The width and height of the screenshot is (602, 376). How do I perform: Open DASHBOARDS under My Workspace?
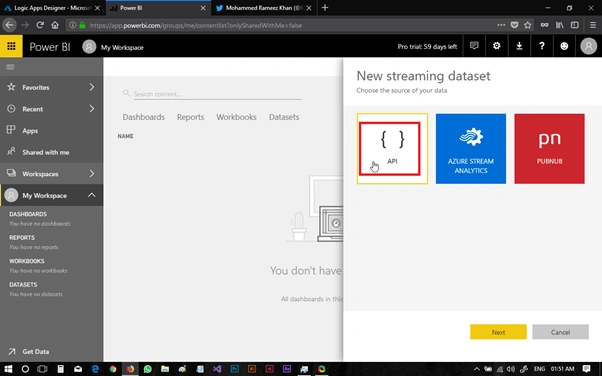28,214
